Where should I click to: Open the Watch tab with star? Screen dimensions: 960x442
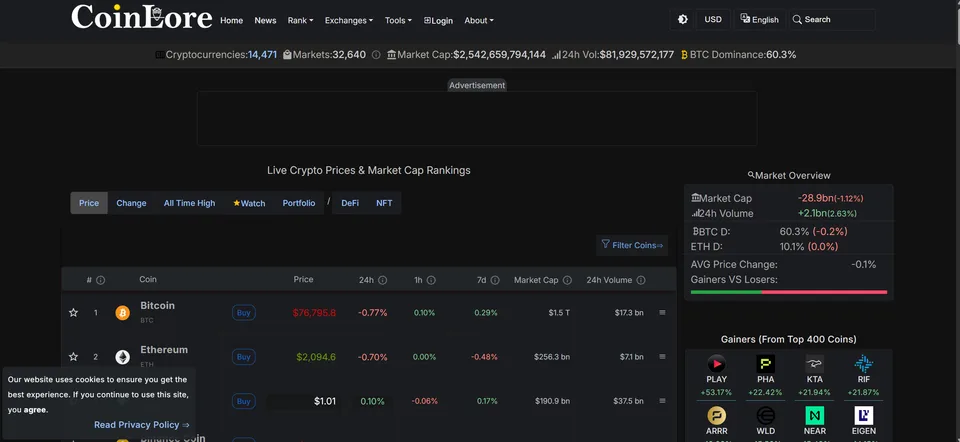tap(249, 203)
